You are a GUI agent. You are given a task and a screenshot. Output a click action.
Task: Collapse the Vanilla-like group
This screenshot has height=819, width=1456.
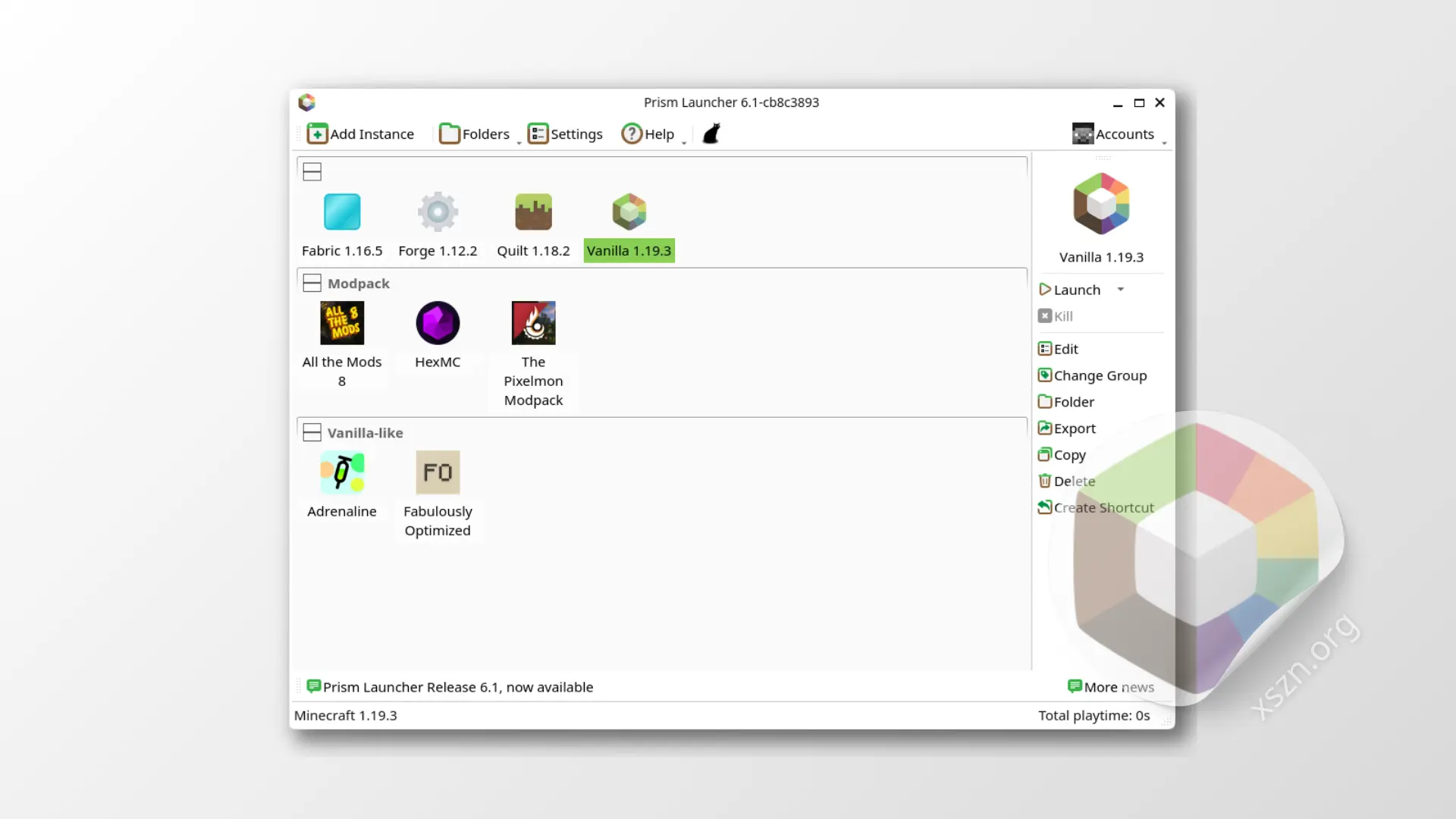312,433
